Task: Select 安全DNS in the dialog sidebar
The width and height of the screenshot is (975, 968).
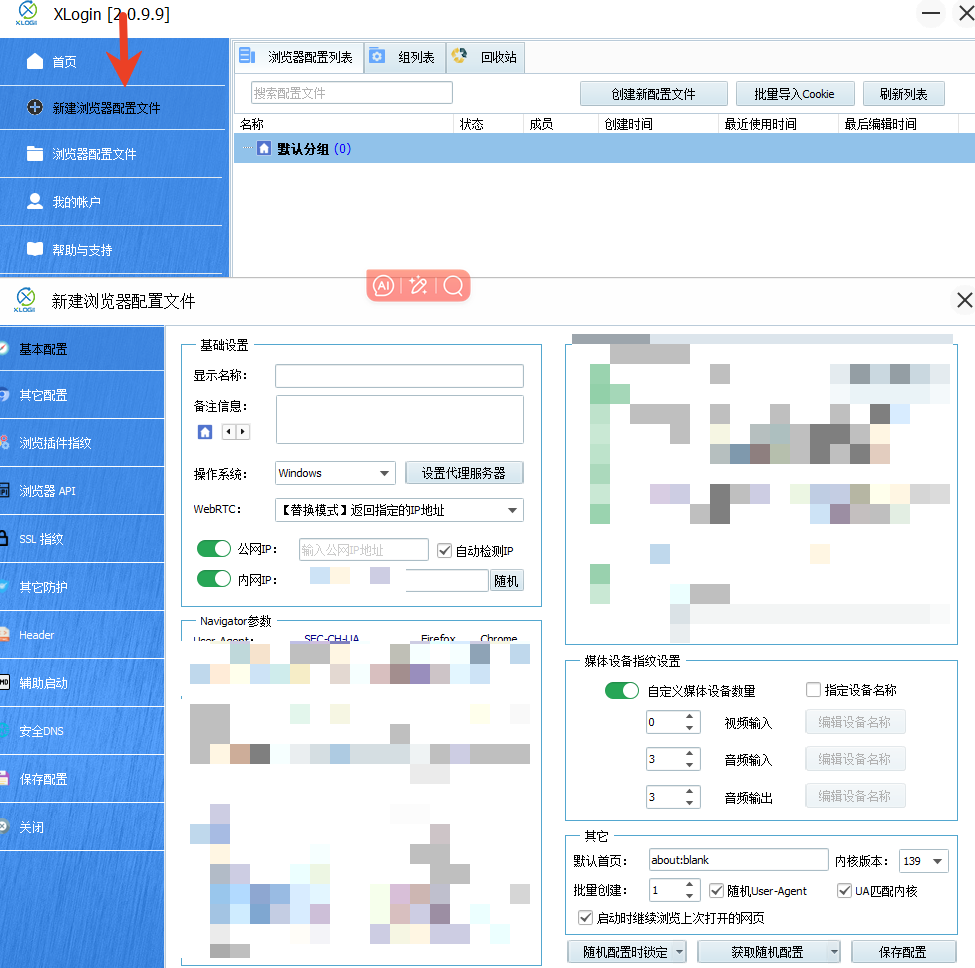Action: tap(81, 731)
